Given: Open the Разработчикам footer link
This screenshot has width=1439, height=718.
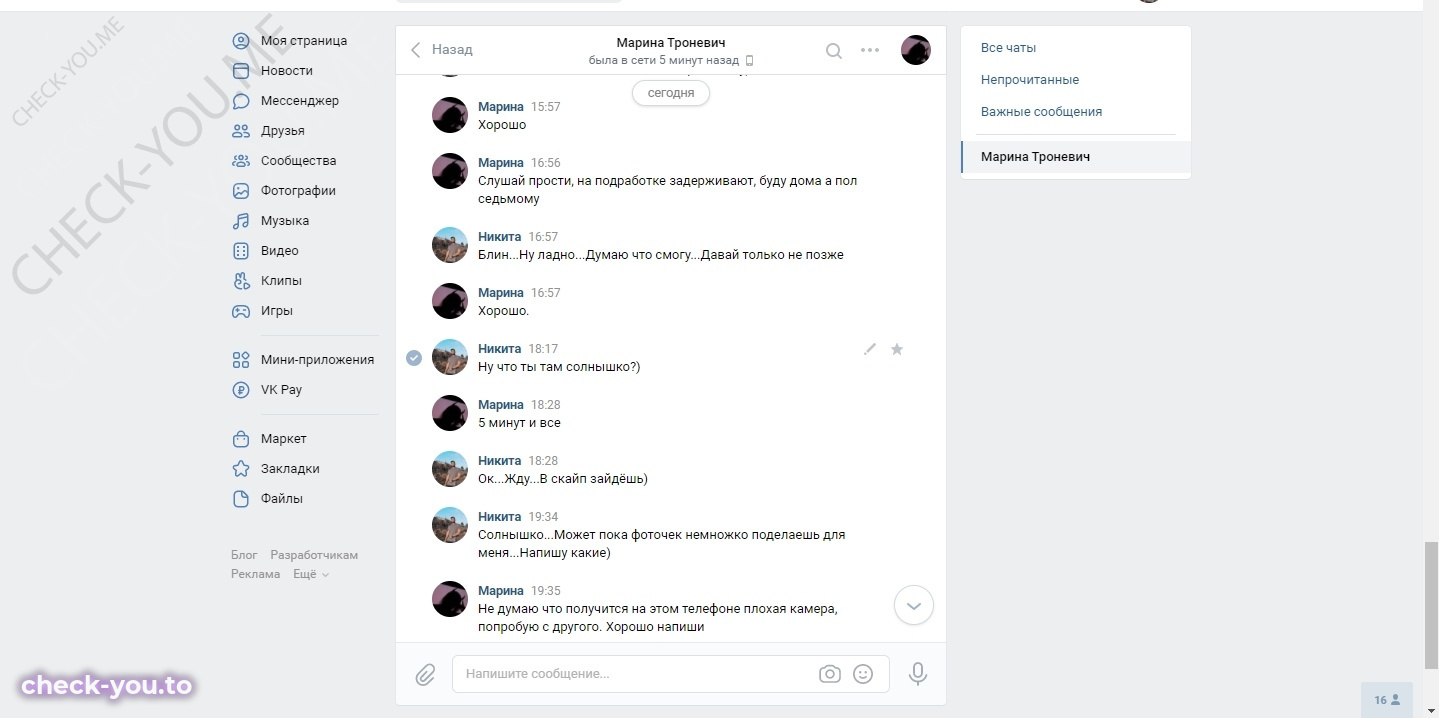Looking at the screenshot, I should [314, 555].
